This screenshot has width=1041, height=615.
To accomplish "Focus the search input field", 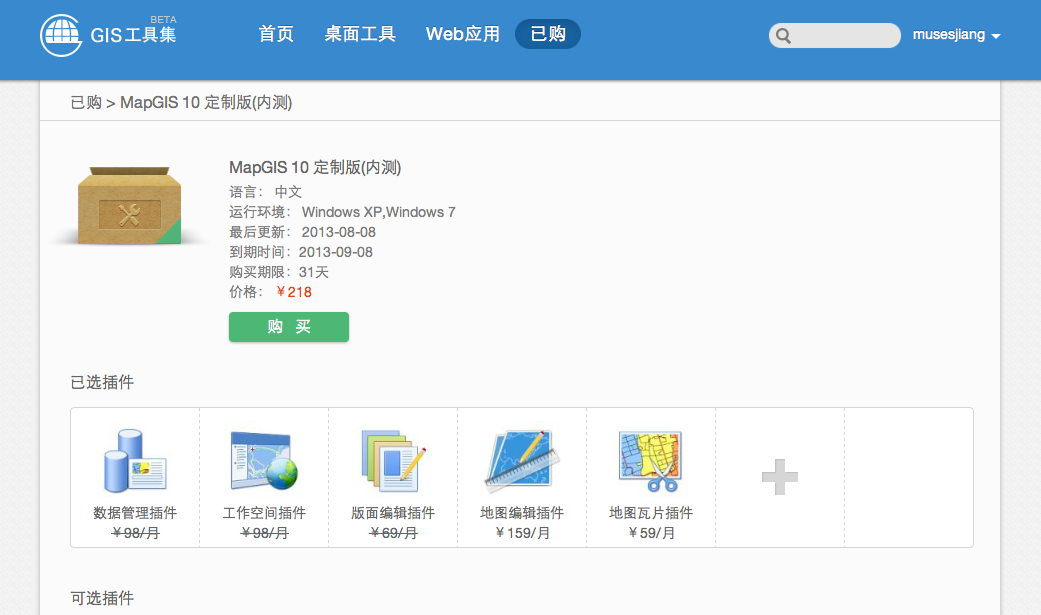I will [x=835, y=36].
